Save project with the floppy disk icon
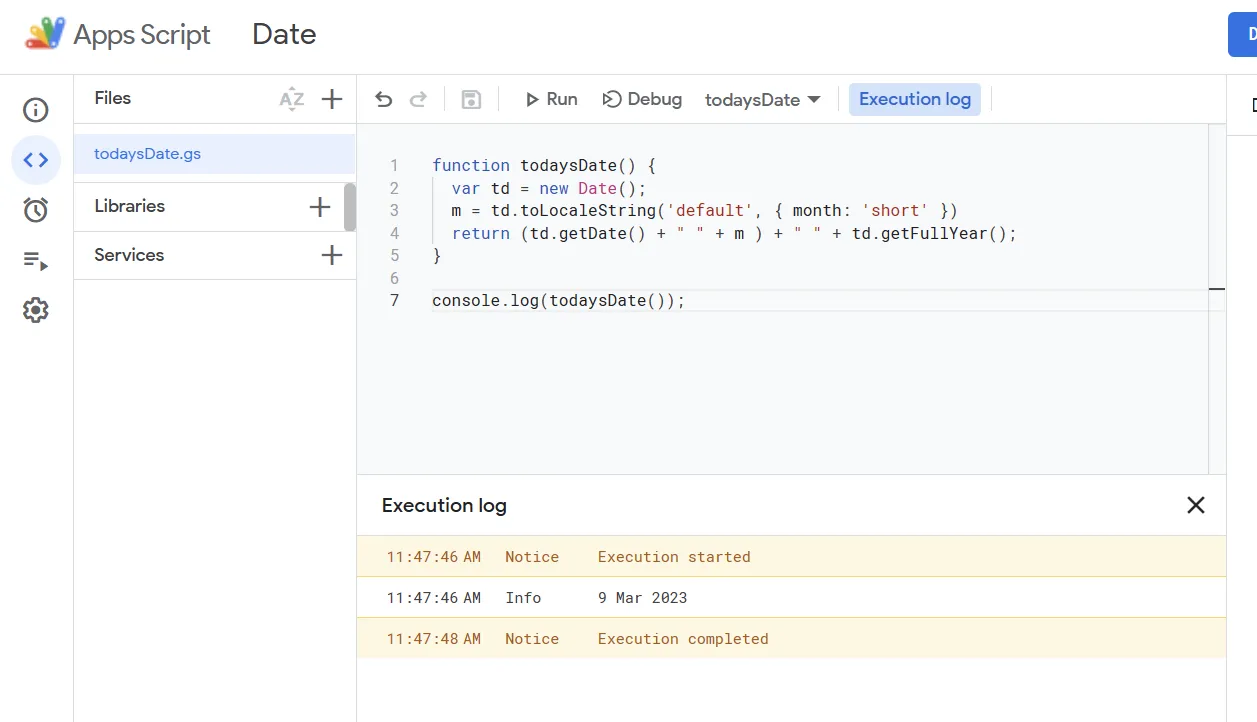 point(471,99)
